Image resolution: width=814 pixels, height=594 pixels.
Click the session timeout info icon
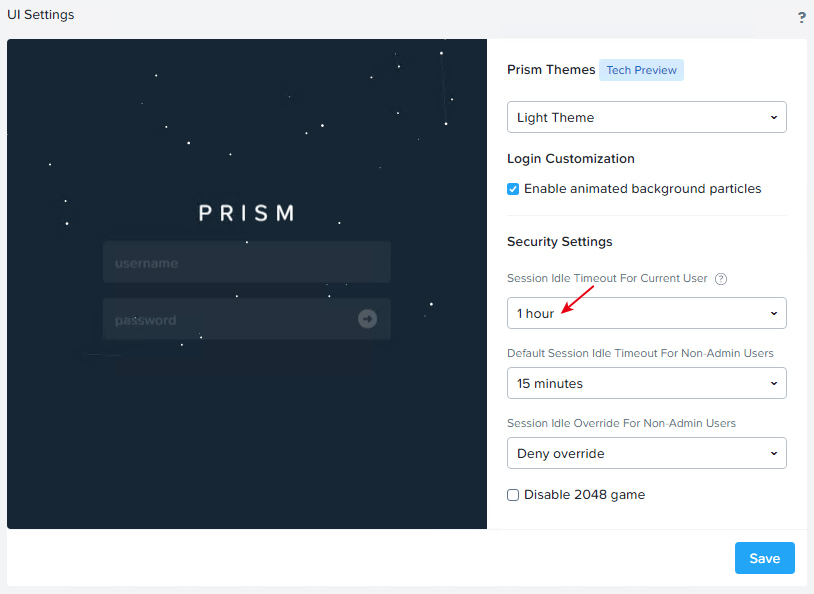click(x=721, y=279)
